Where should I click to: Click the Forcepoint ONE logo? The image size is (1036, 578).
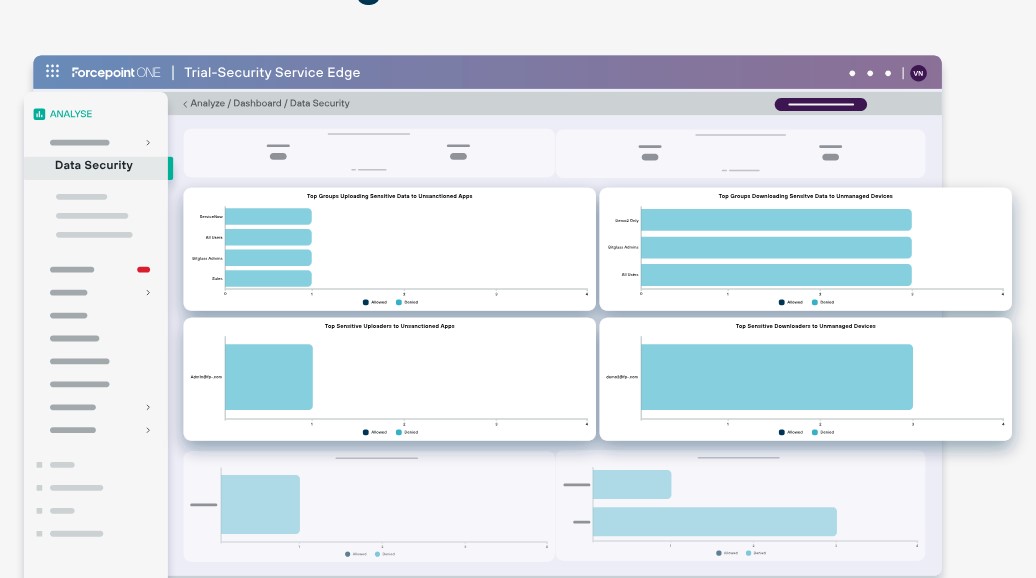(116, 73)
